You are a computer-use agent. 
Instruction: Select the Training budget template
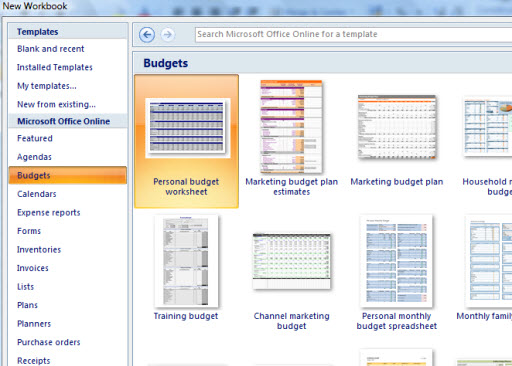pos(186,268)
